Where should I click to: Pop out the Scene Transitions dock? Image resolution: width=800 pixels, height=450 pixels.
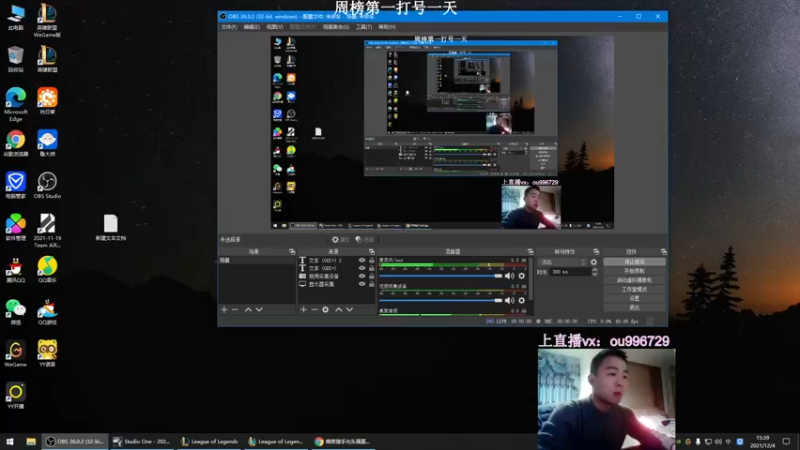[596, 252]
